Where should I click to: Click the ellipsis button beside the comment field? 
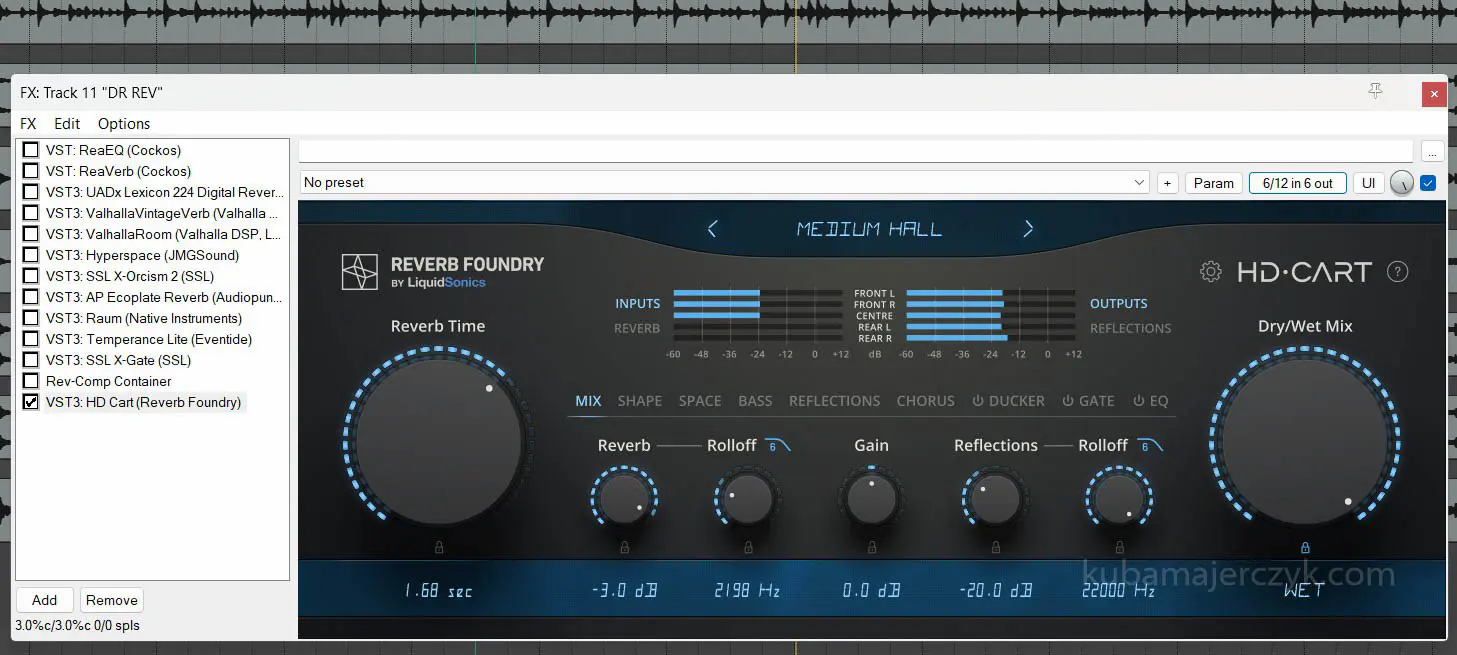1433,153
